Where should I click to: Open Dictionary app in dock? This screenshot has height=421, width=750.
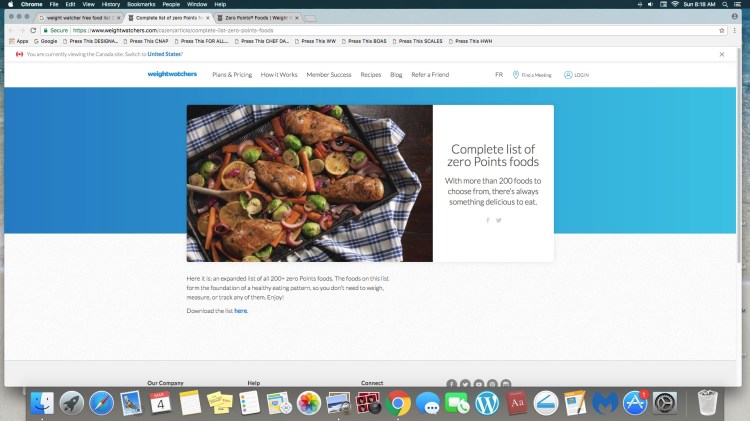pos(517,403)
